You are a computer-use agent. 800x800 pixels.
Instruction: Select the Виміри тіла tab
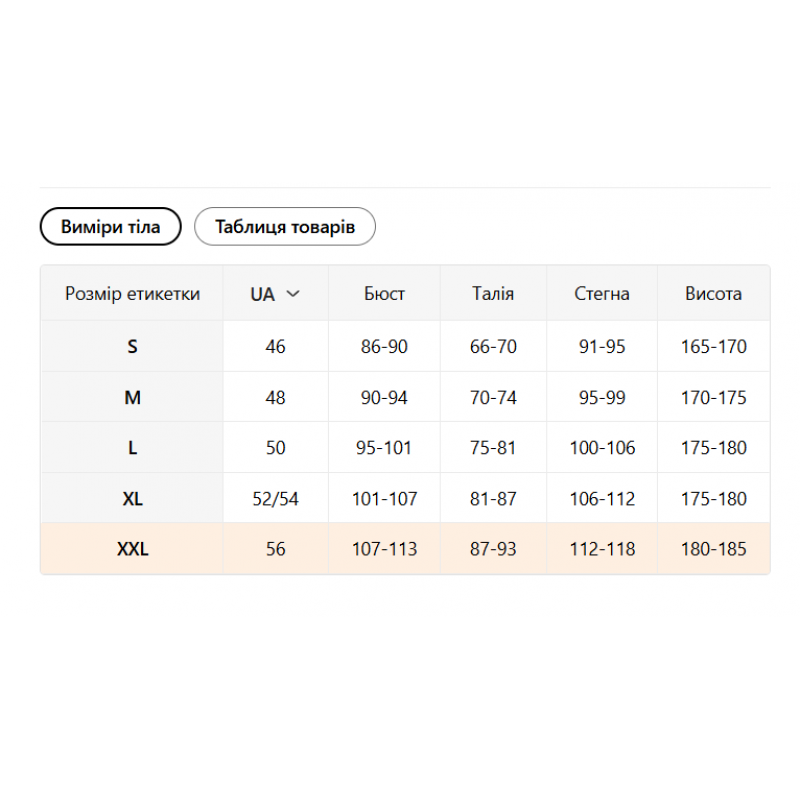(x=111, y=227)
